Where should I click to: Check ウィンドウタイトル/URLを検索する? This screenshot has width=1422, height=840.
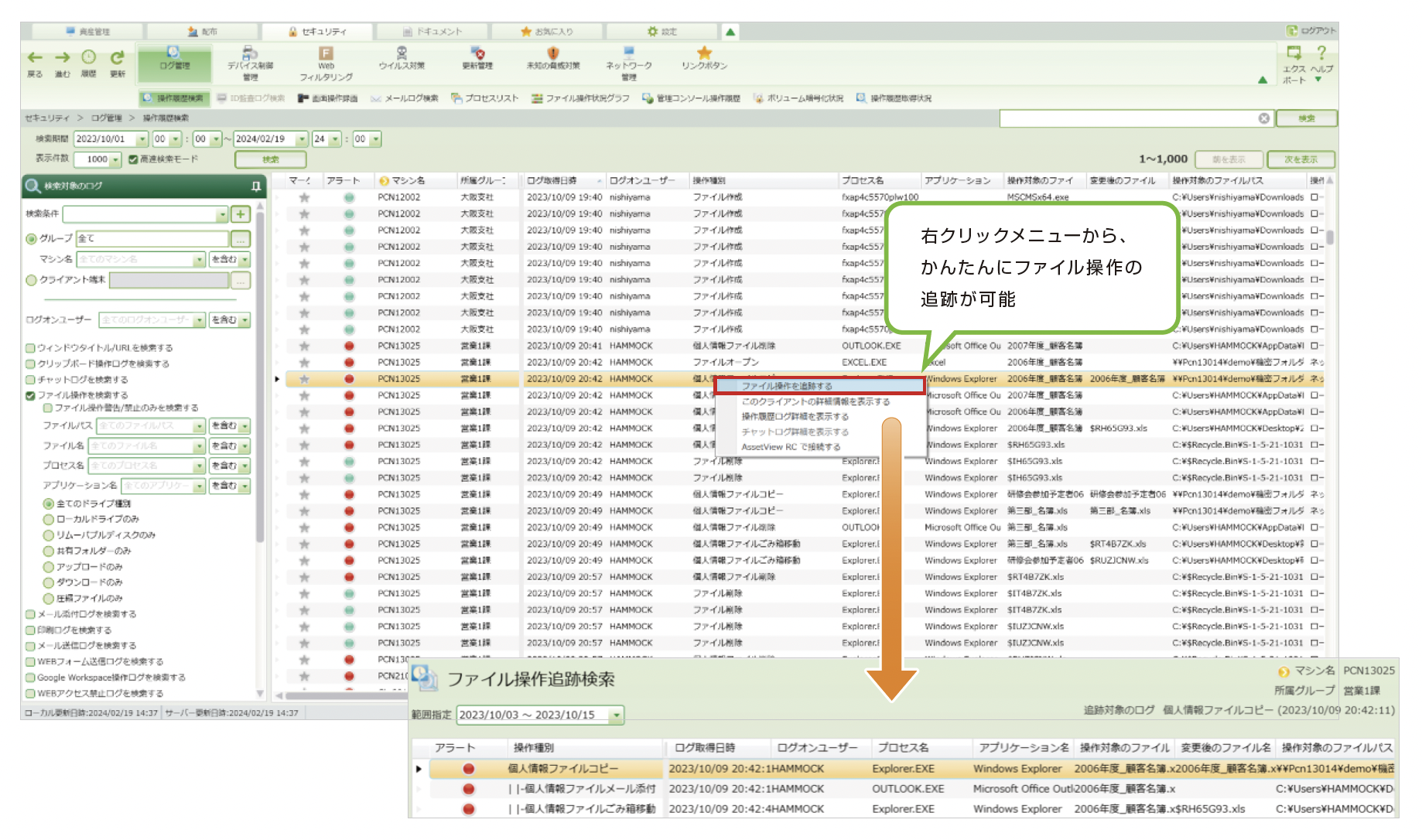(x=31, y=348)
